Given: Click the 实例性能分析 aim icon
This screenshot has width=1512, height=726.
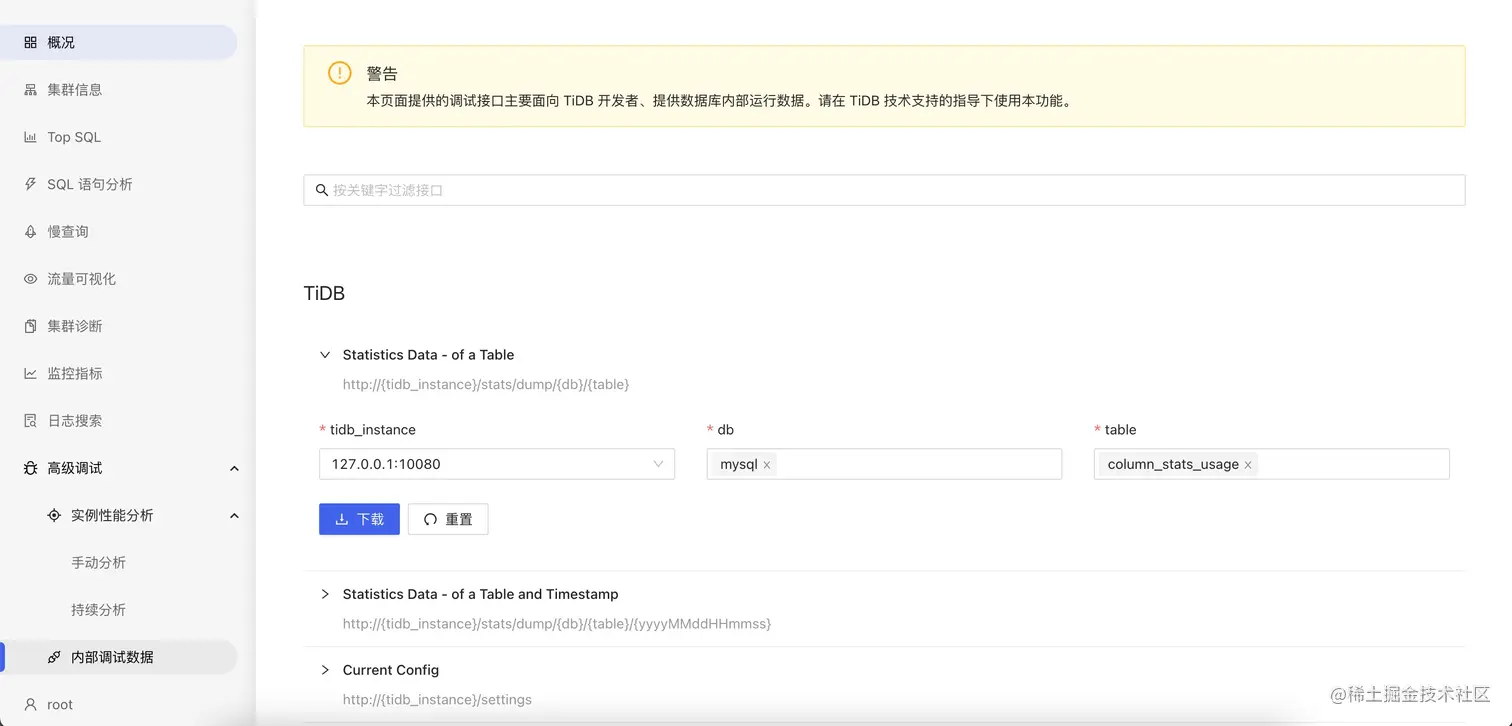Looking at the screenshot, I should click(x=54, y=515).
